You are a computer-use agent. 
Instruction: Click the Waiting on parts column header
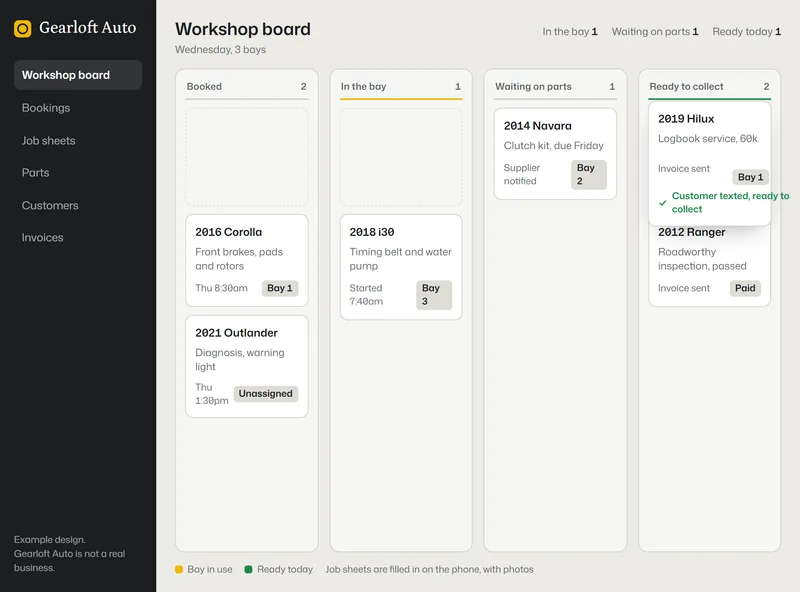(555, 86)
